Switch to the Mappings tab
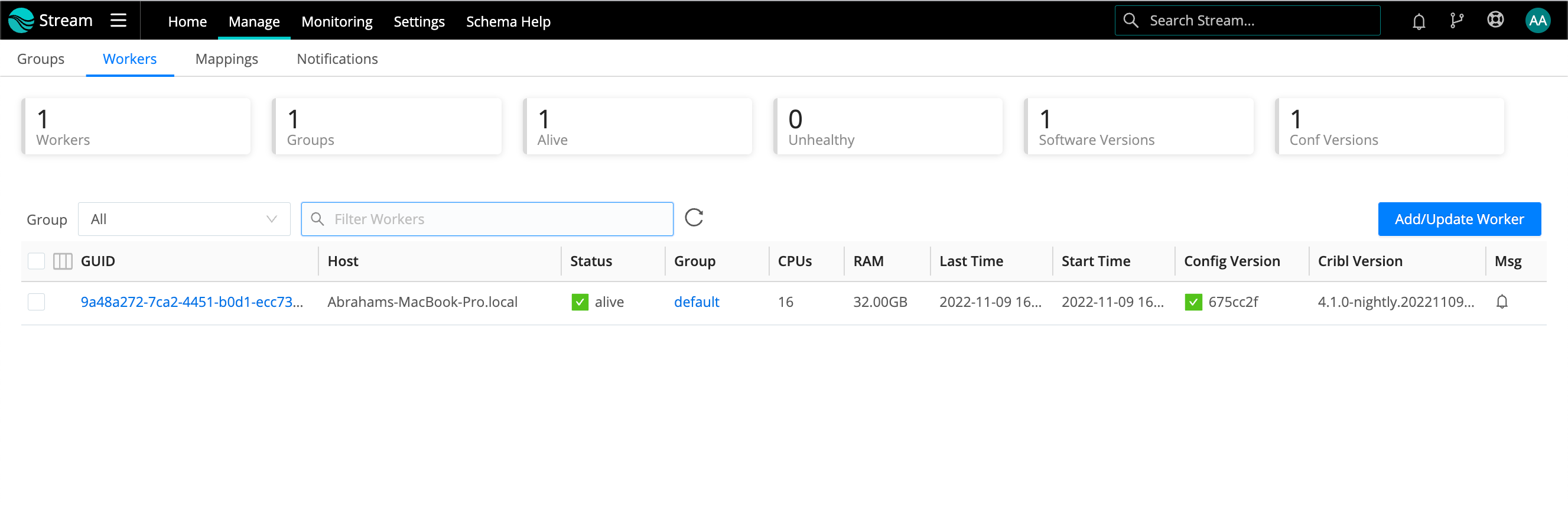This screenshot has height=505, width=1568. tap(226, 59)
